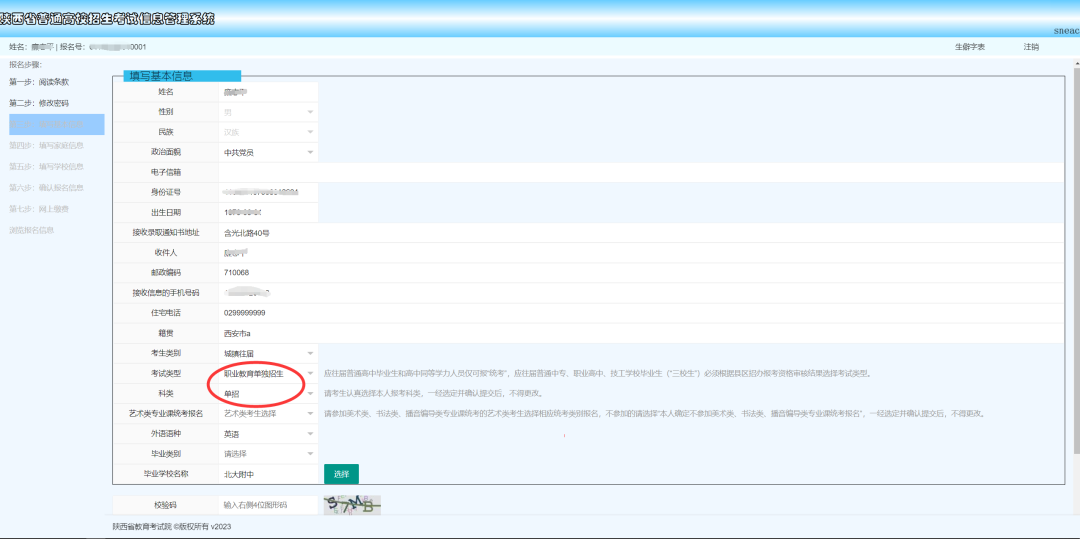Expand the 科类 dropdown list
1080x539 pixels.
click(x=310, y=394)
